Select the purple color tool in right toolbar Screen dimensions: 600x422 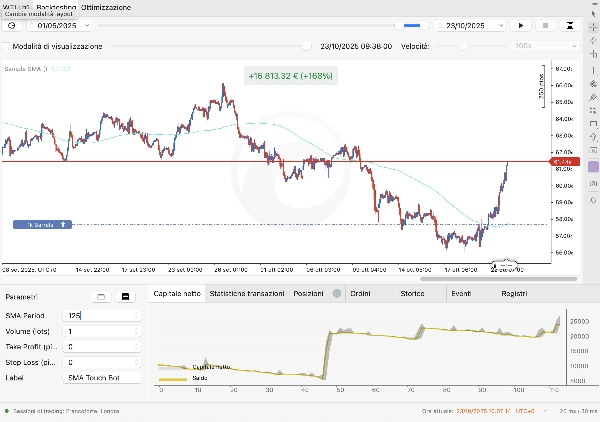[593, 166]
